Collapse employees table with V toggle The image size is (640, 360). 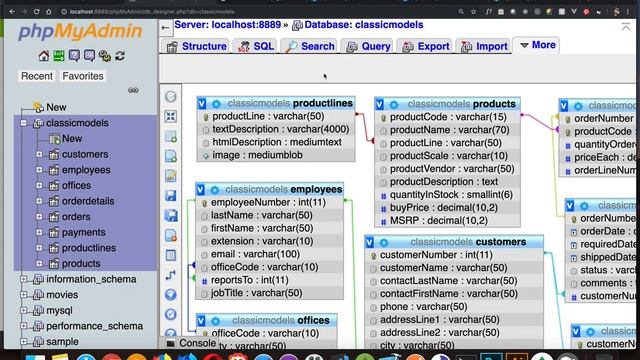(200, 190)
